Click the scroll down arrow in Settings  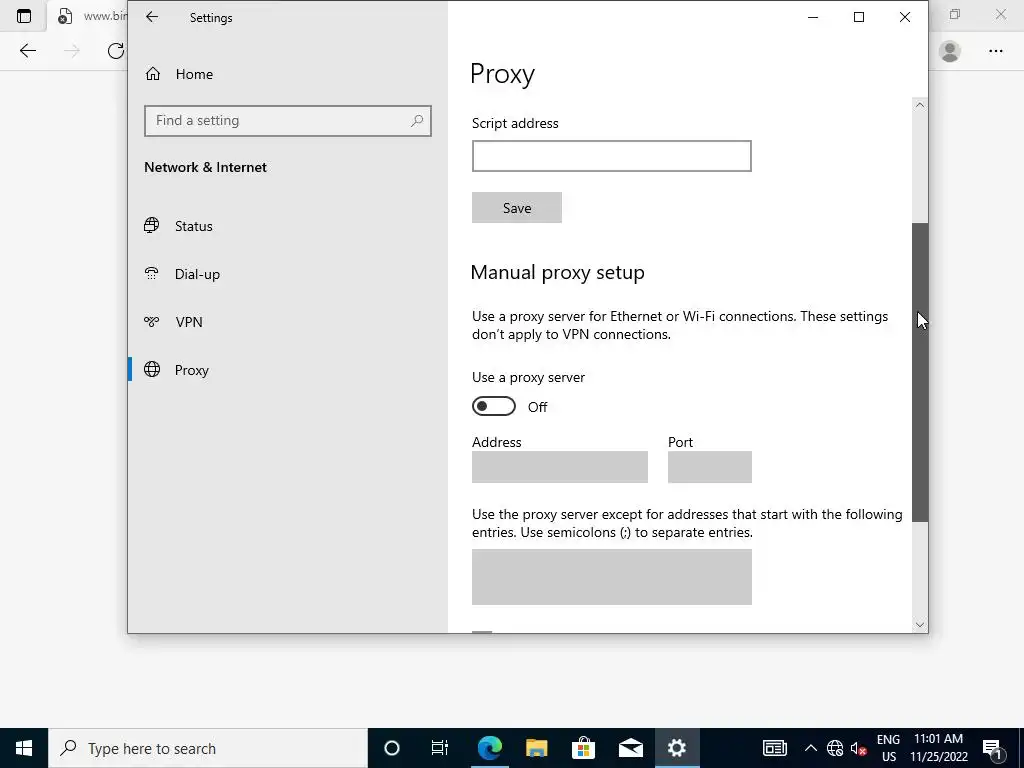tap(920, 625)
